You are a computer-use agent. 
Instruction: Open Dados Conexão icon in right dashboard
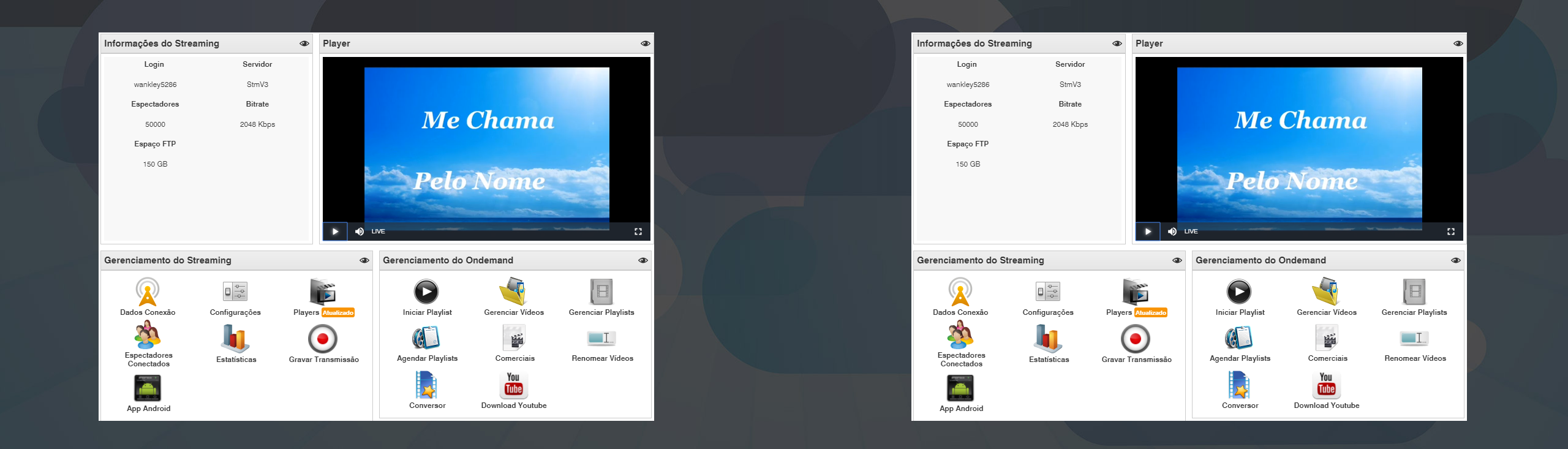[x=960, y=292]
